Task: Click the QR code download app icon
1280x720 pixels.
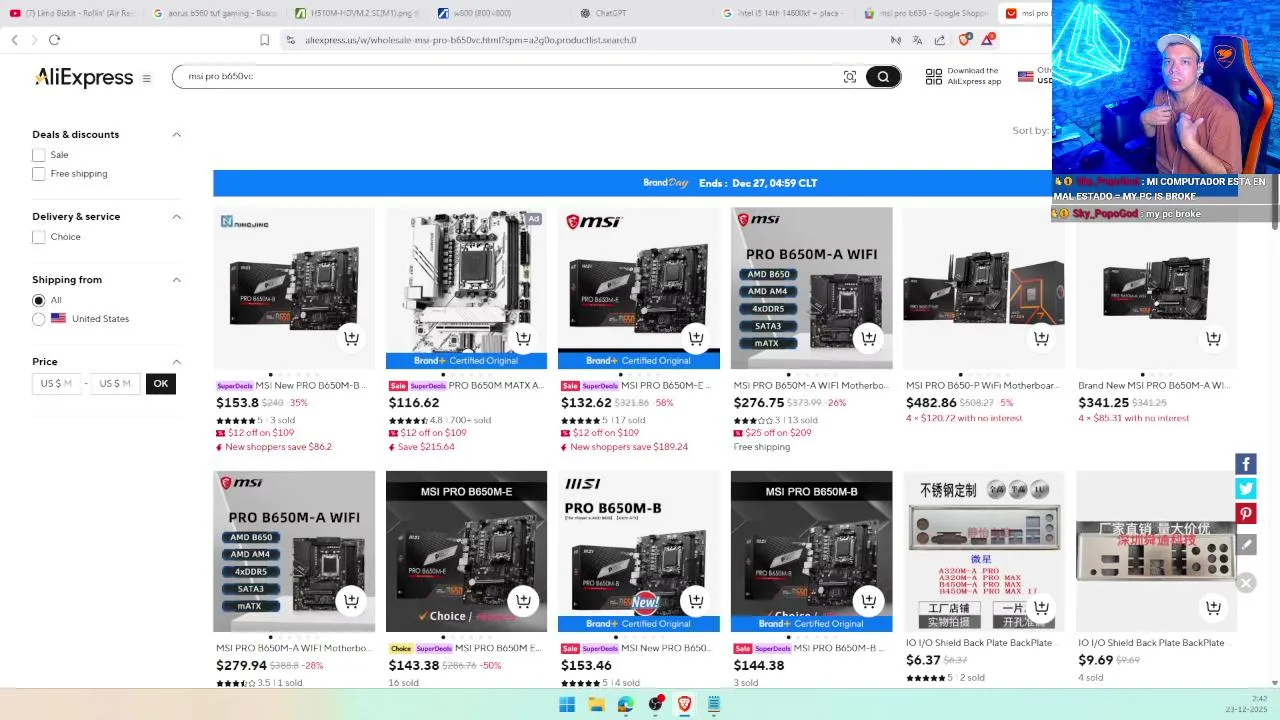Action: click(933, 77)
